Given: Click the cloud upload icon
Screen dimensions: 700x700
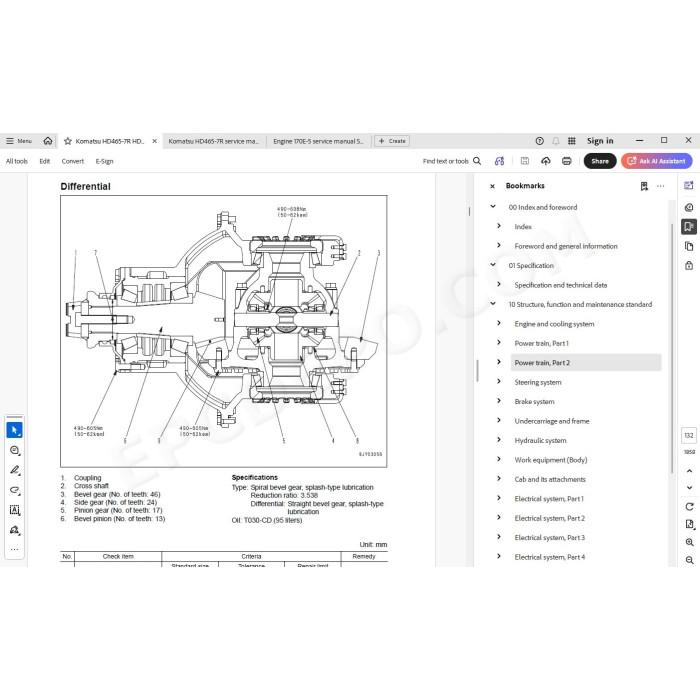Looking at the screenshot, I should 546,161.
